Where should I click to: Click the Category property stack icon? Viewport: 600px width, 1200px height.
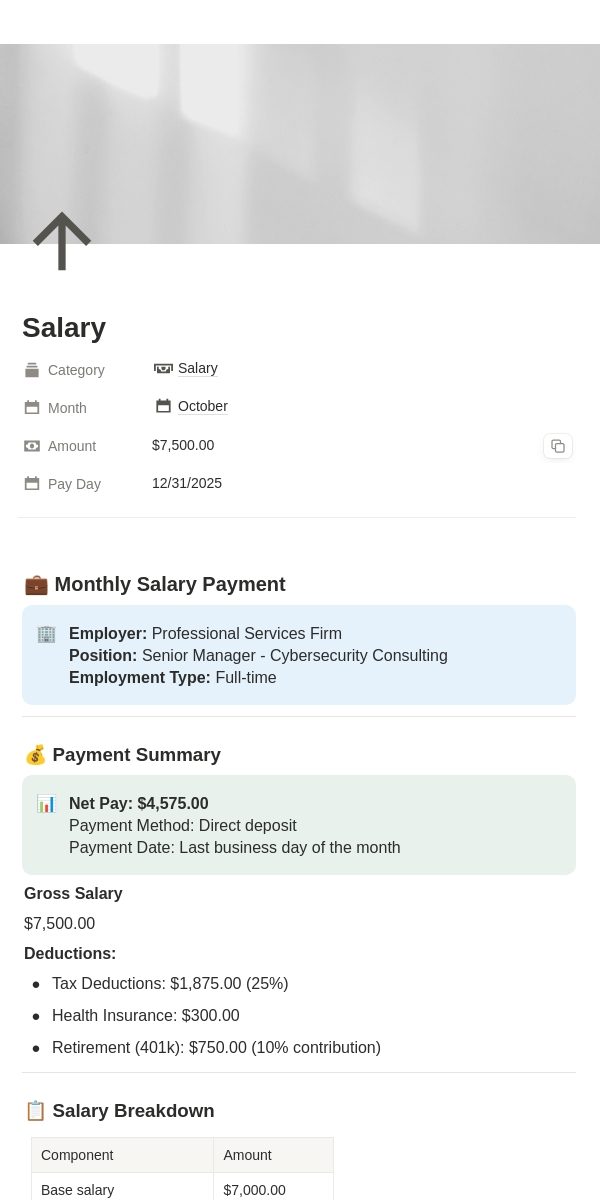(32, 370)
